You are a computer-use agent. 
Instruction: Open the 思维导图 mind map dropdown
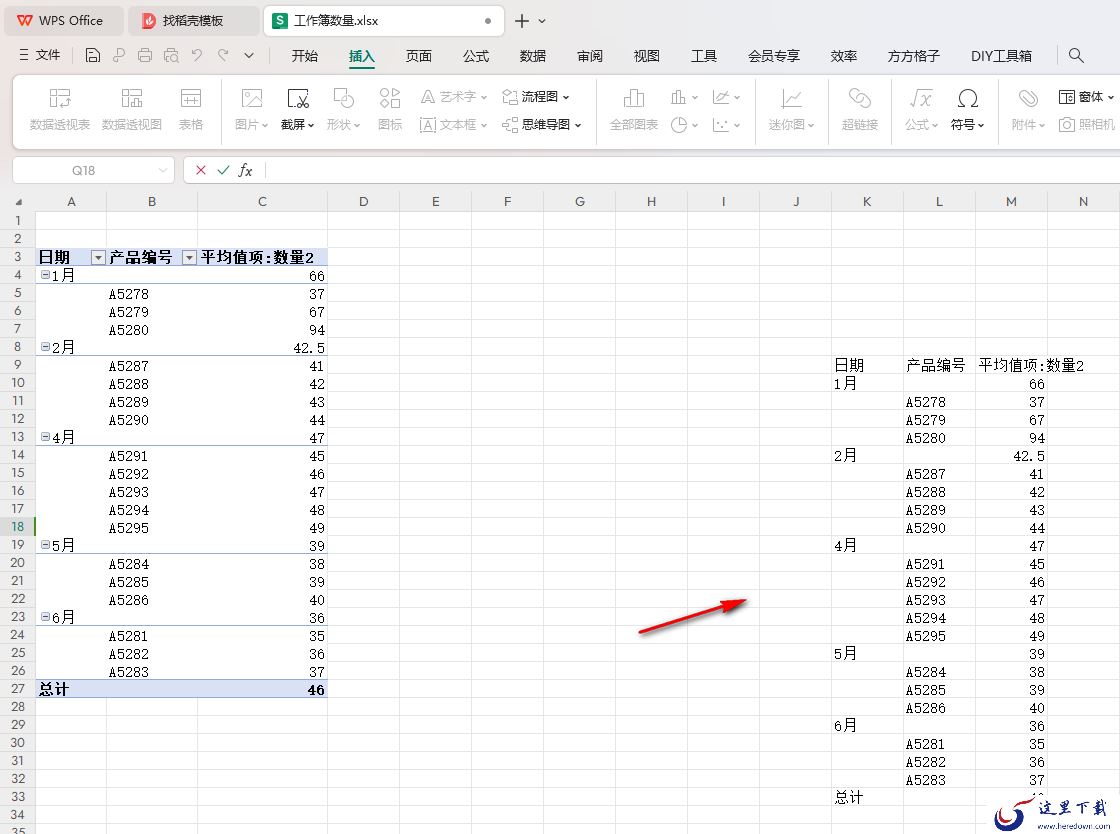pyautogui.click(x=542, y=125)
